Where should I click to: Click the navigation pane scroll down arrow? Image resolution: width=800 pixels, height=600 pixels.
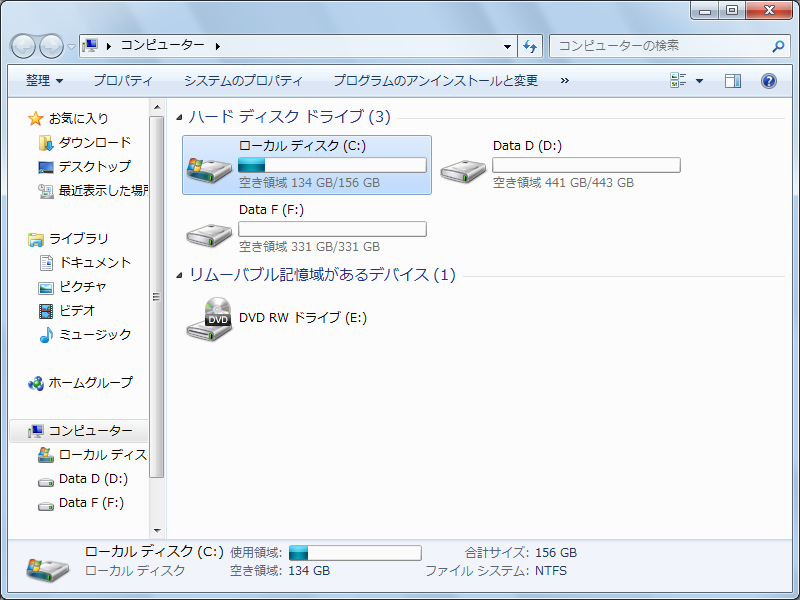coord(157,531)
